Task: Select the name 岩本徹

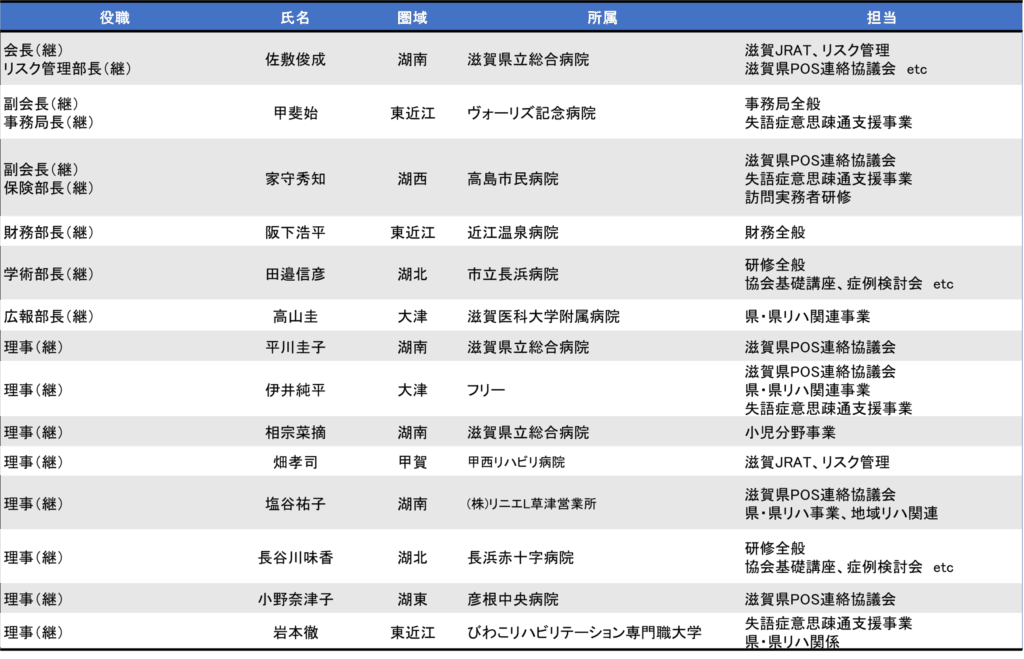Action: pos(295,633)
